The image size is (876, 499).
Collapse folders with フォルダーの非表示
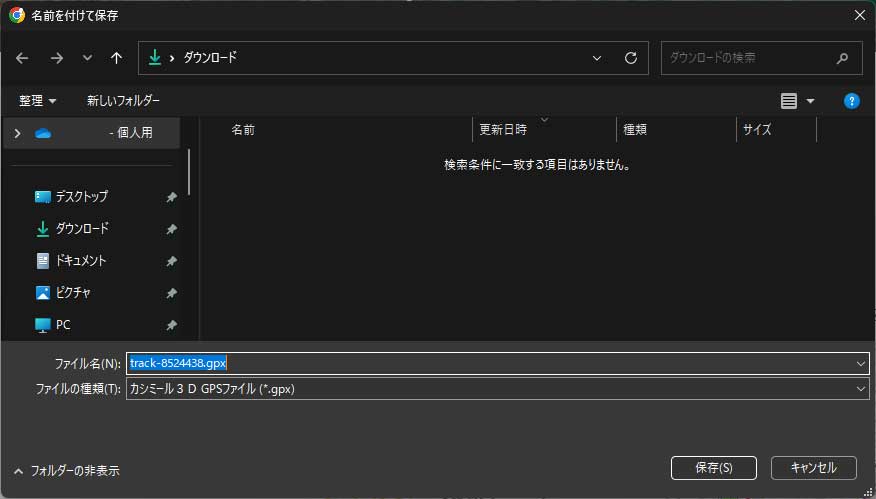67,470
